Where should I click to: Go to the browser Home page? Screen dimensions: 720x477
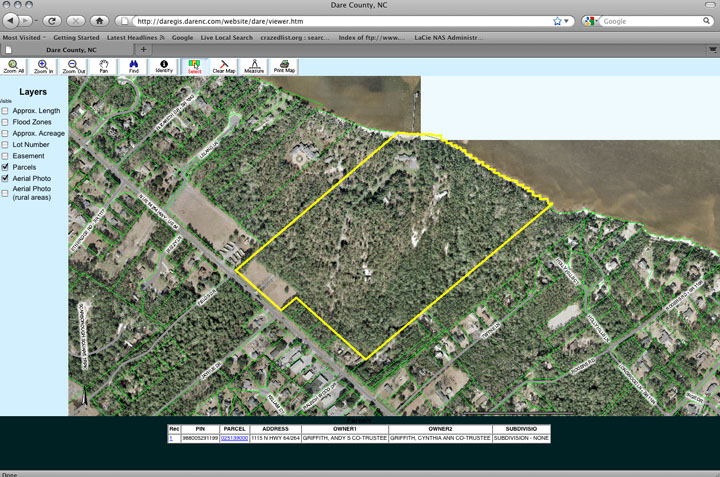click(x=99, y=21)
